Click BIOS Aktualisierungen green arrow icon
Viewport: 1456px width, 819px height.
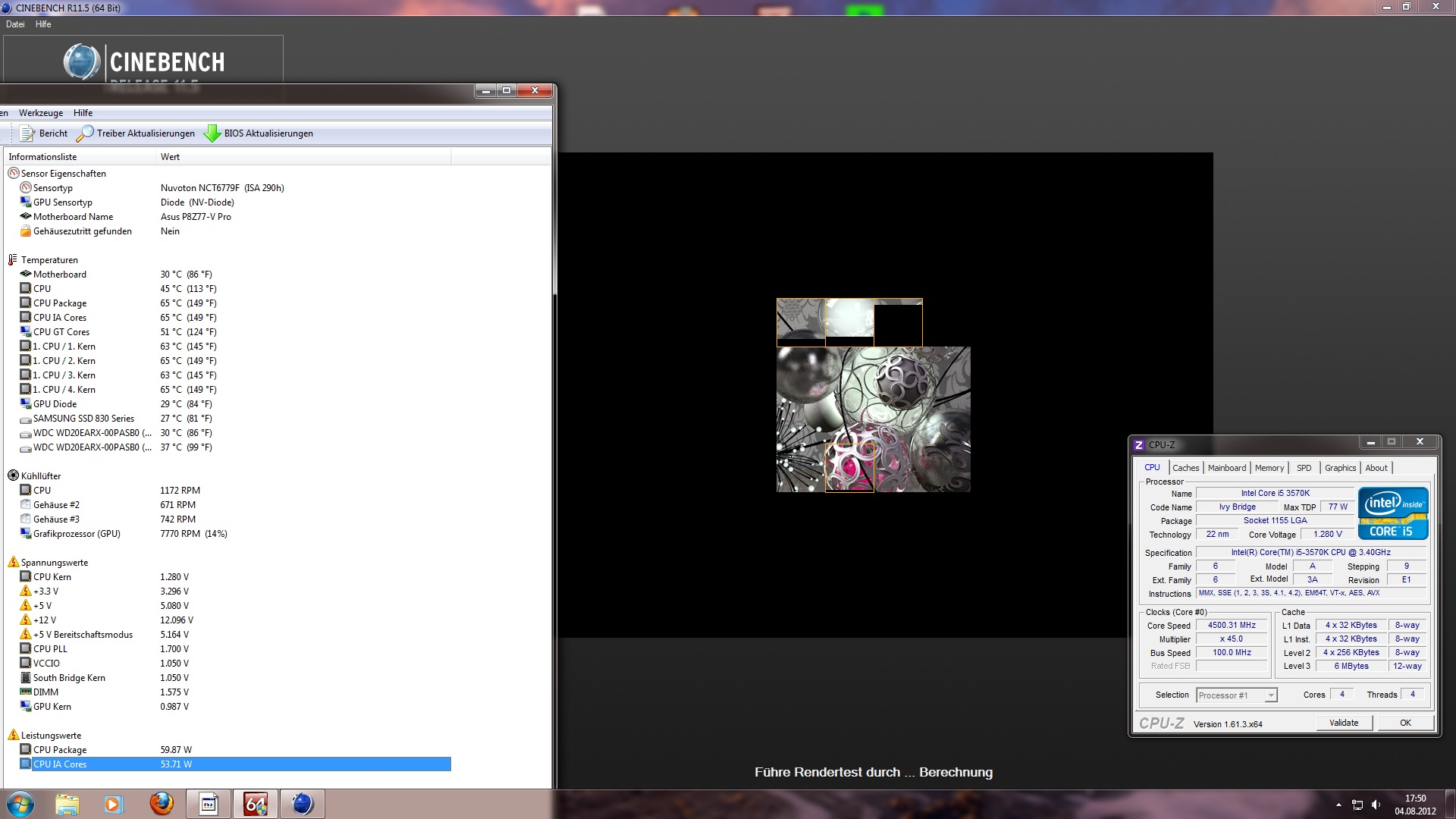click(x=212, y=133)
